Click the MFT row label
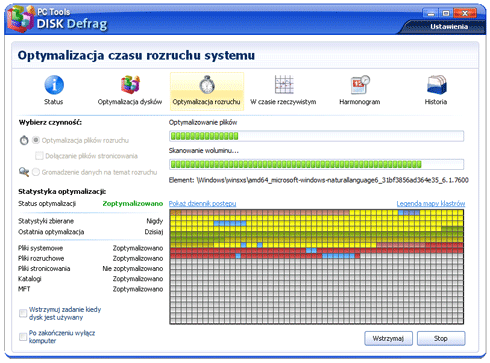490x363 pixels. [x=24, y=289]
